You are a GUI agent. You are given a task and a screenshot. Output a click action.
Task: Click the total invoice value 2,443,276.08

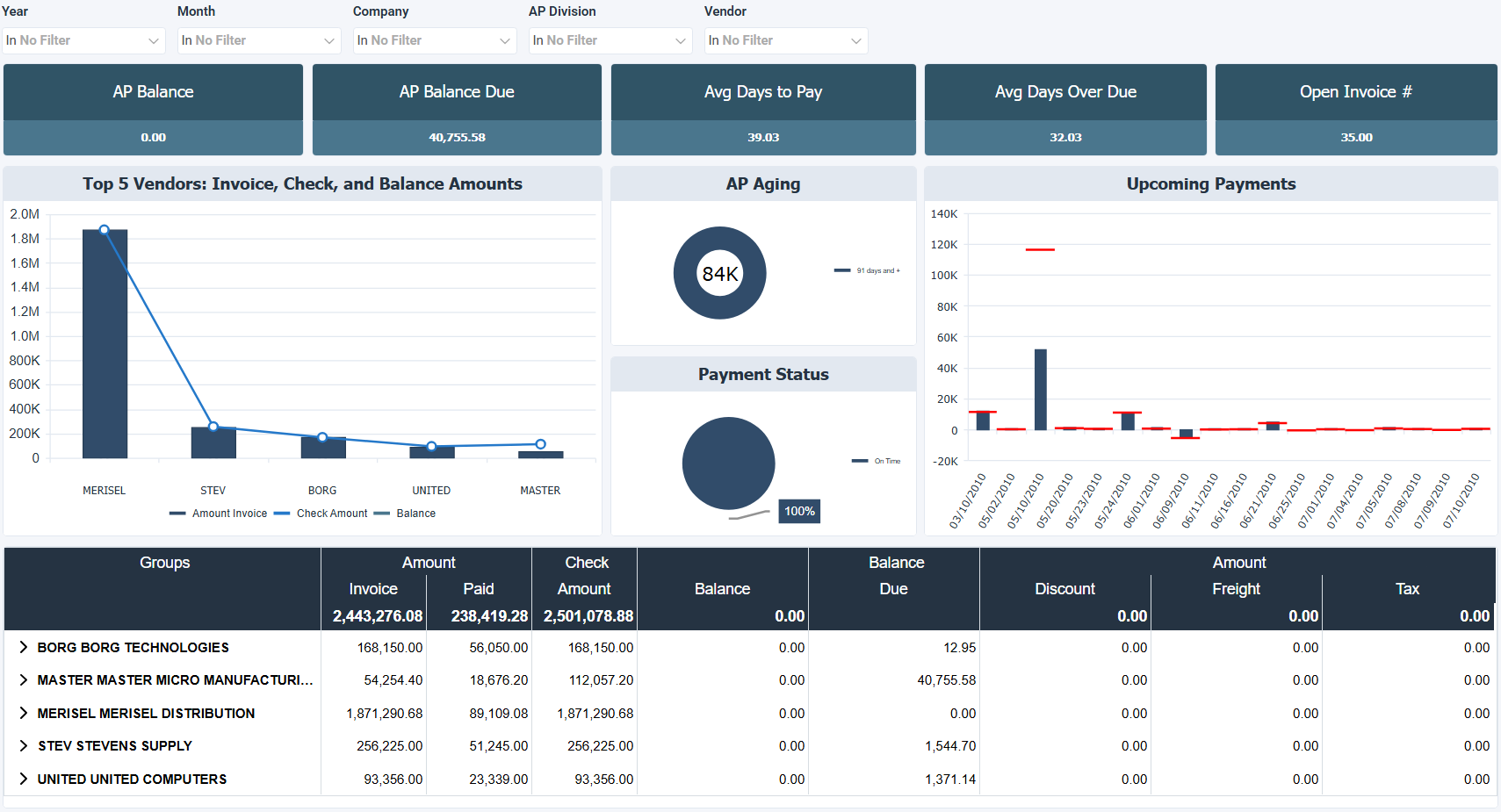(378, 616)
